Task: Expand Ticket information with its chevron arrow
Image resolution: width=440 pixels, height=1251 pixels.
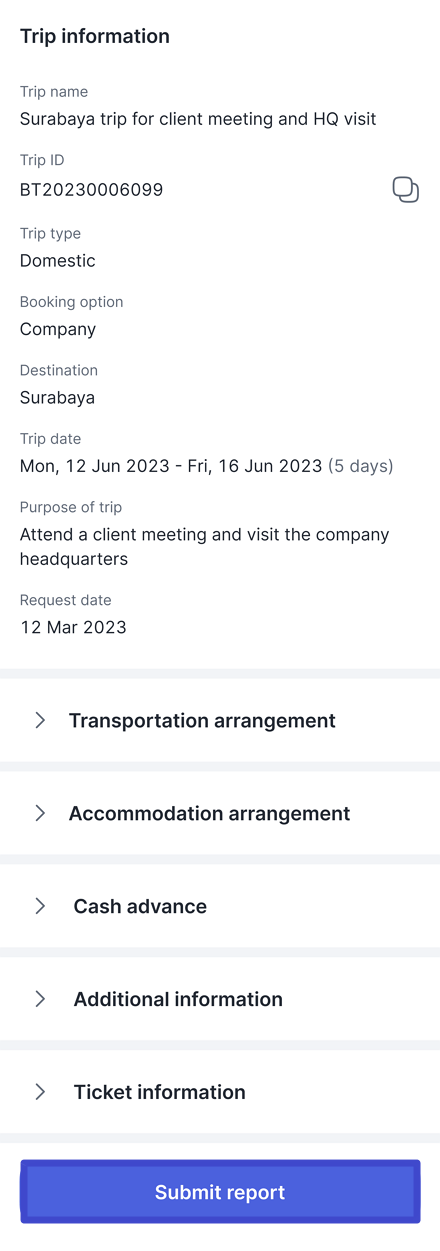Action: 40,1092
